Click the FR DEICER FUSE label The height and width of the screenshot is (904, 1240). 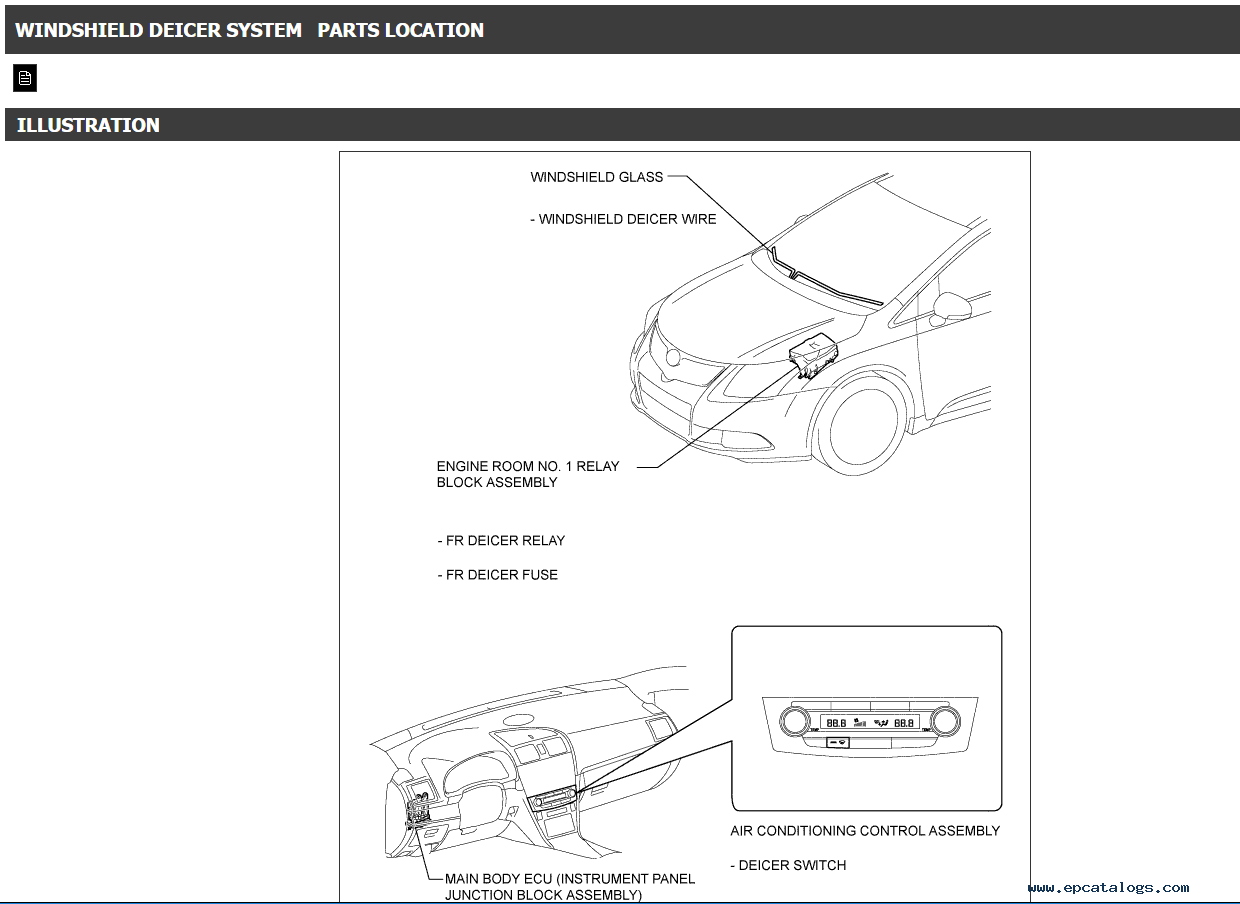pos(497,575)
